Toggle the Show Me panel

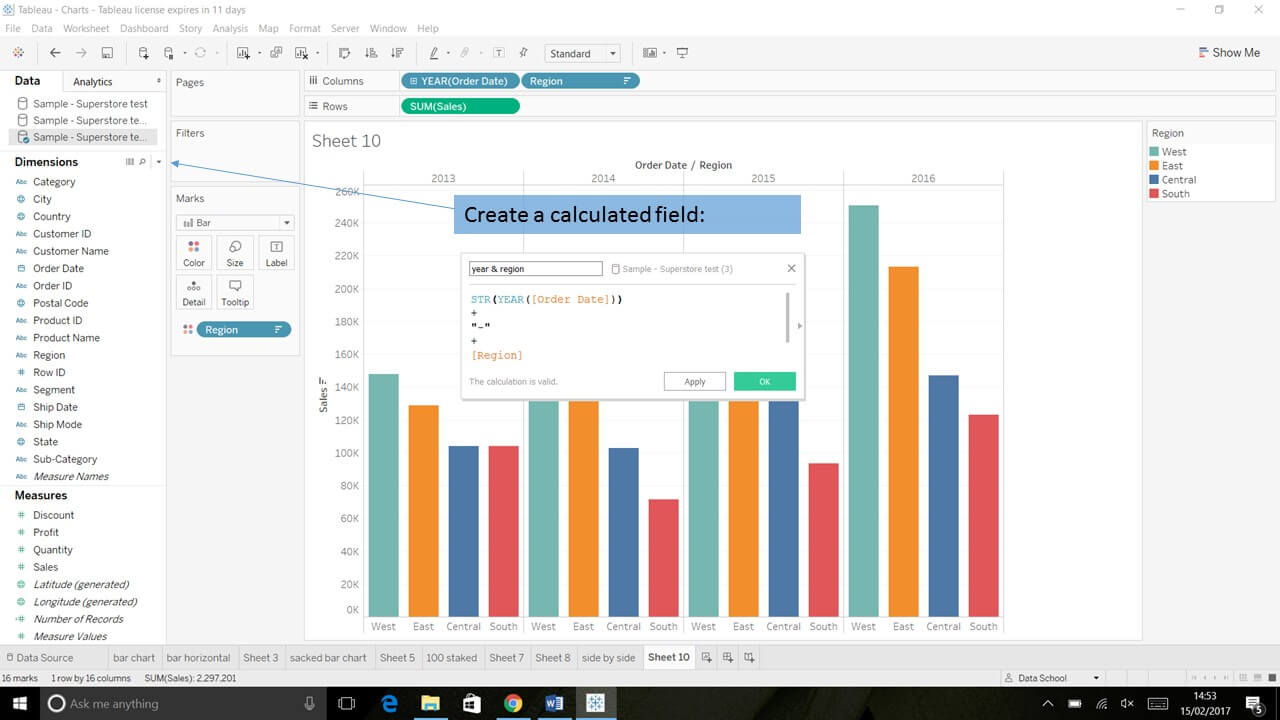1228,53
